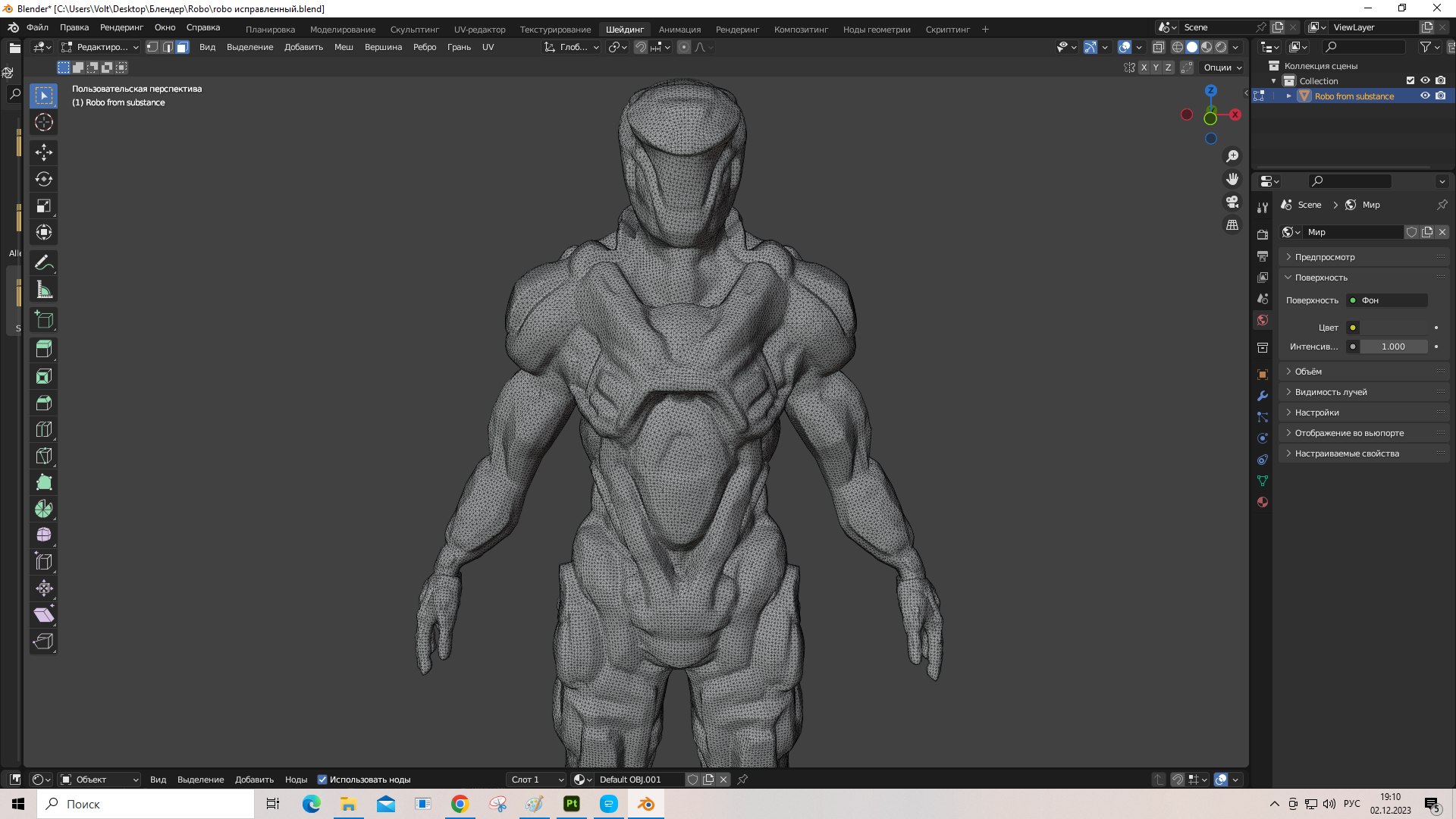The image size is (1456, 819).
Task: Open the Слот 1 slot dropdown
Action: coord(537,780)
